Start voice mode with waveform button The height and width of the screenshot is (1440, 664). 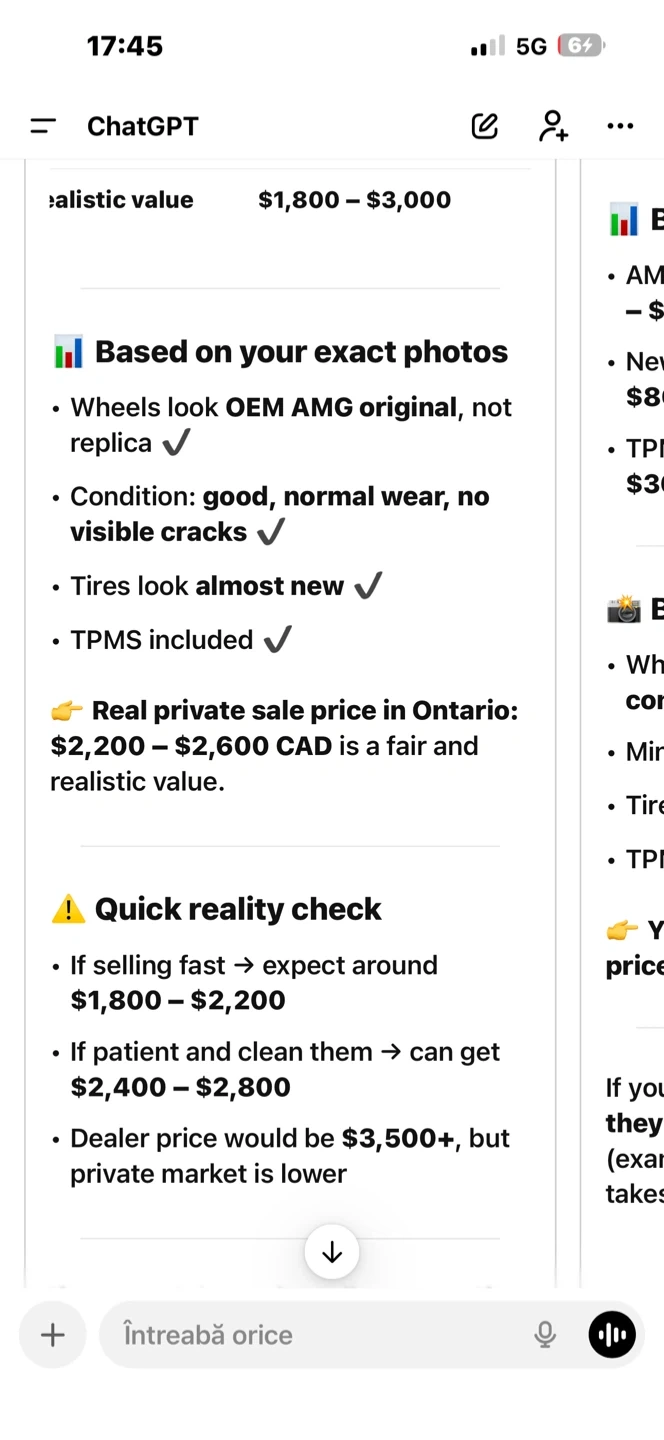(612, 1334)
